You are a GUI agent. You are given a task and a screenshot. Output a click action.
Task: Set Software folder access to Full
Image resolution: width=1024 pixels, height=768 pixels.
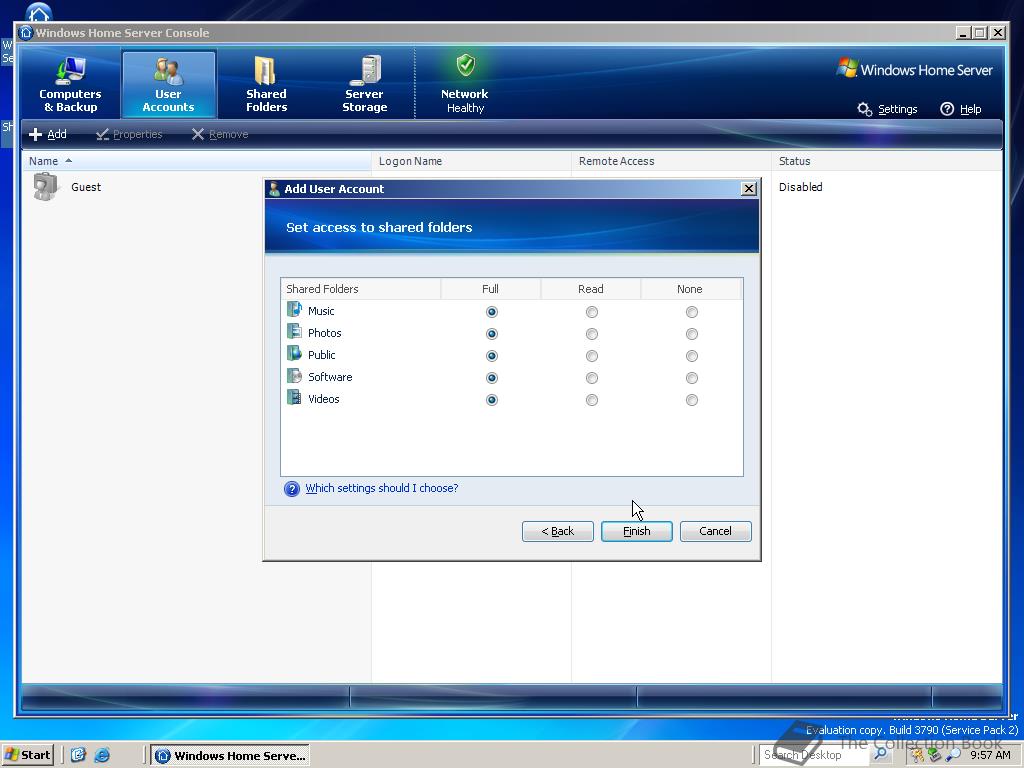pos(492,378)
